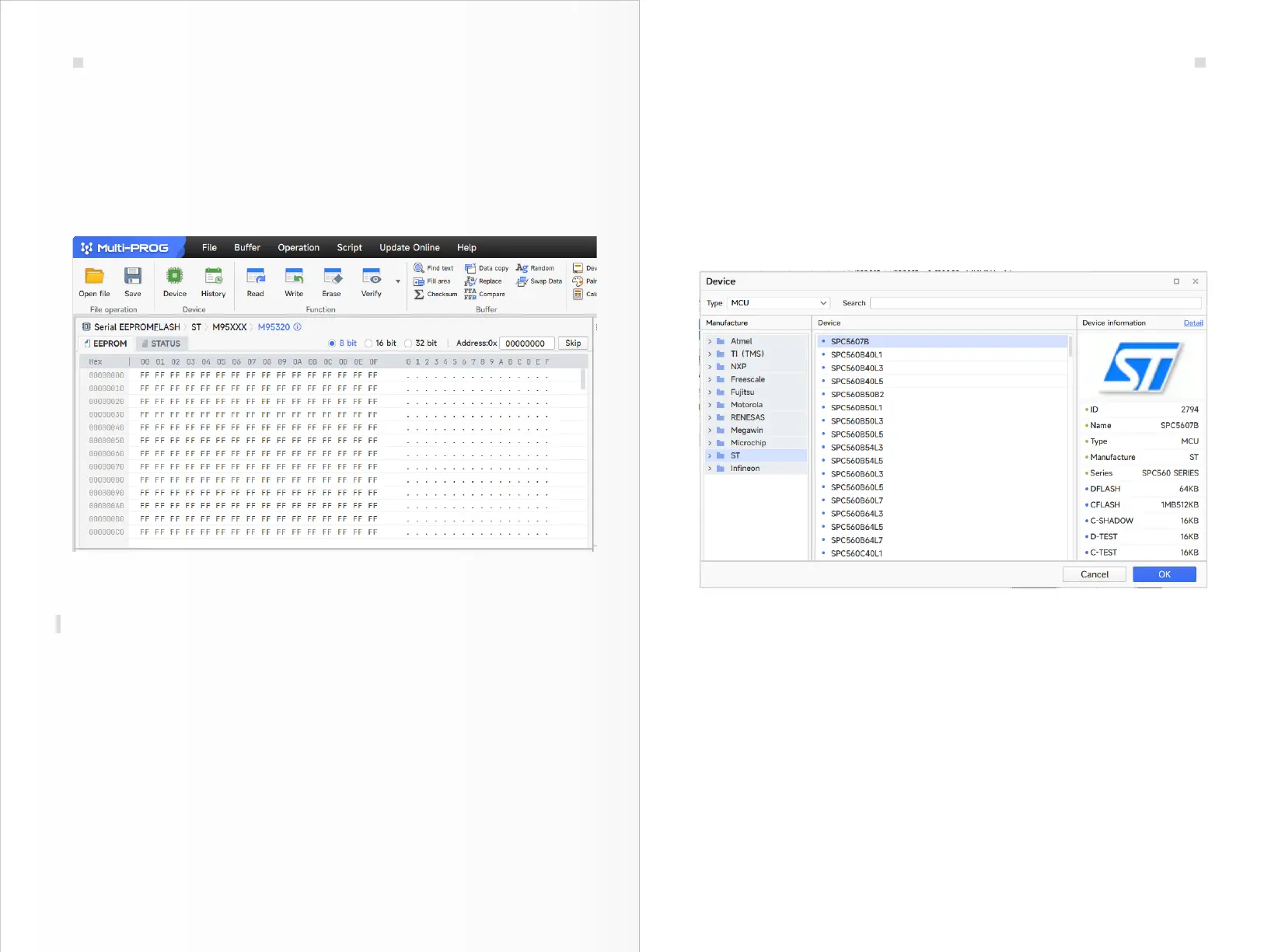Use the Data copy buffer tool
Image resolution: width=1278 pixels, height=952 pixels.
(x=487, y=268)
